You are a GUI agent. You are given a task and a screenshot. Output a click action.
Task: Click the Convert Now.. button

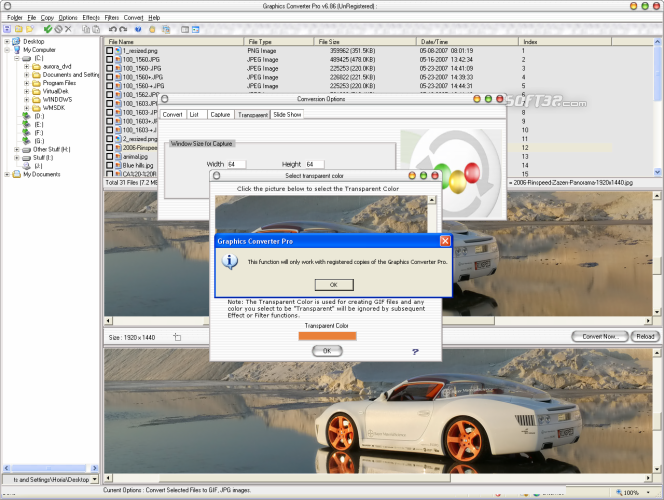(600, 336)
